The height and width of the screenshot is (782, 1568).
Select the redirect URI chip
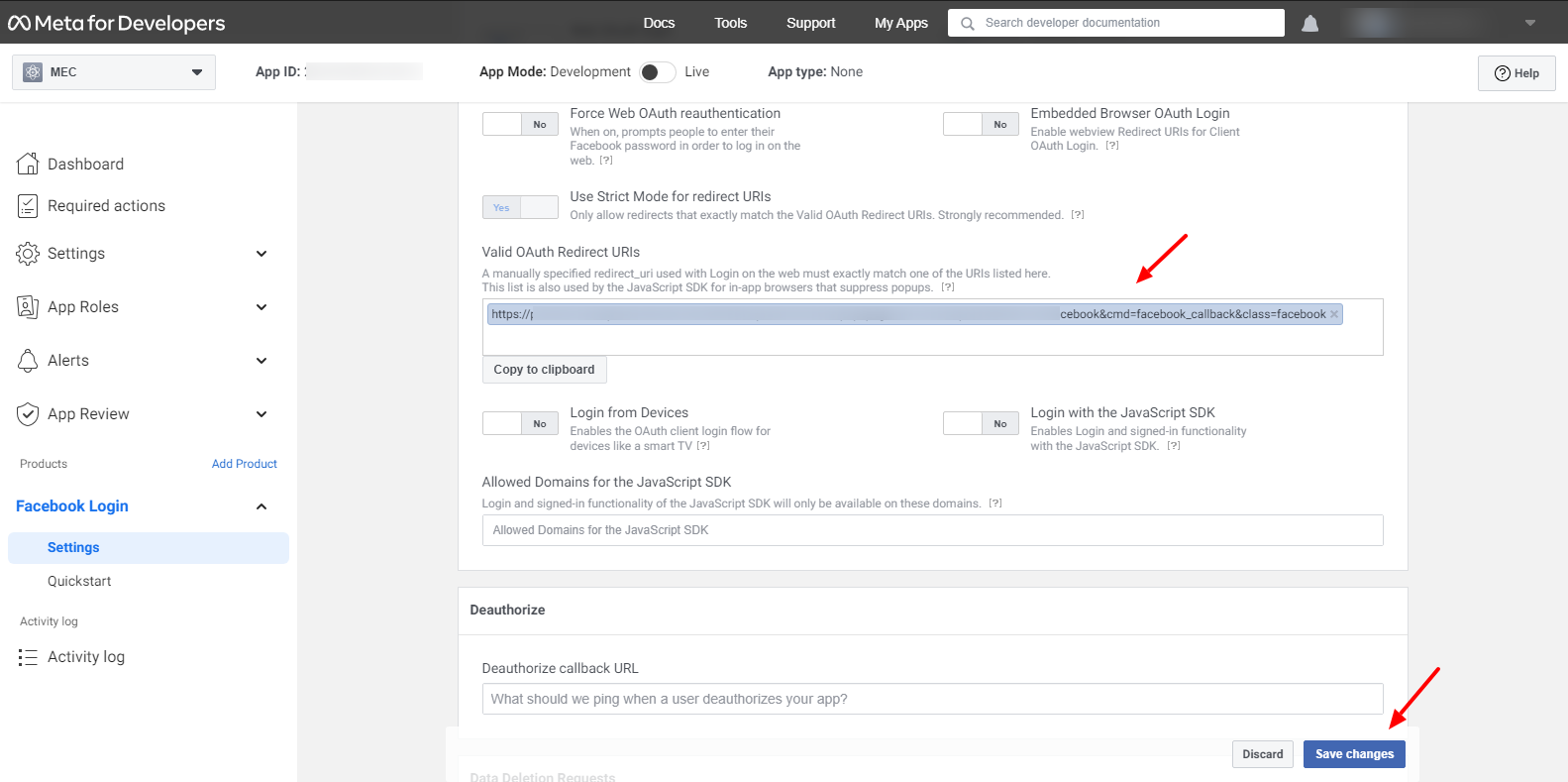point(914,314)
